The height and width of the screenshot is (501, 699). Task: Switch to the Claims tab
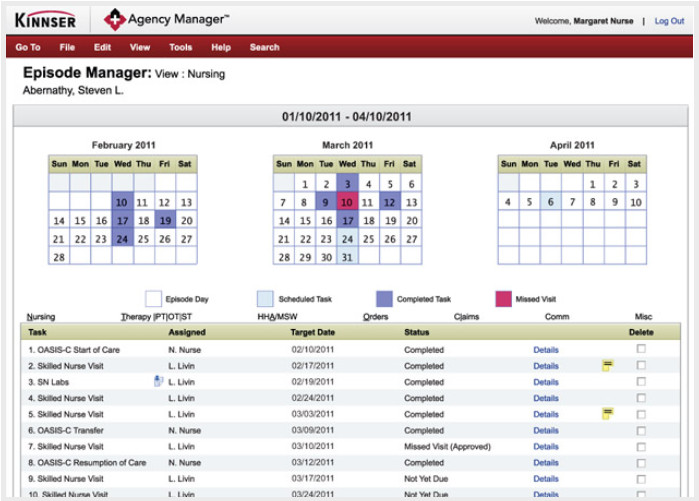[466, 316]
